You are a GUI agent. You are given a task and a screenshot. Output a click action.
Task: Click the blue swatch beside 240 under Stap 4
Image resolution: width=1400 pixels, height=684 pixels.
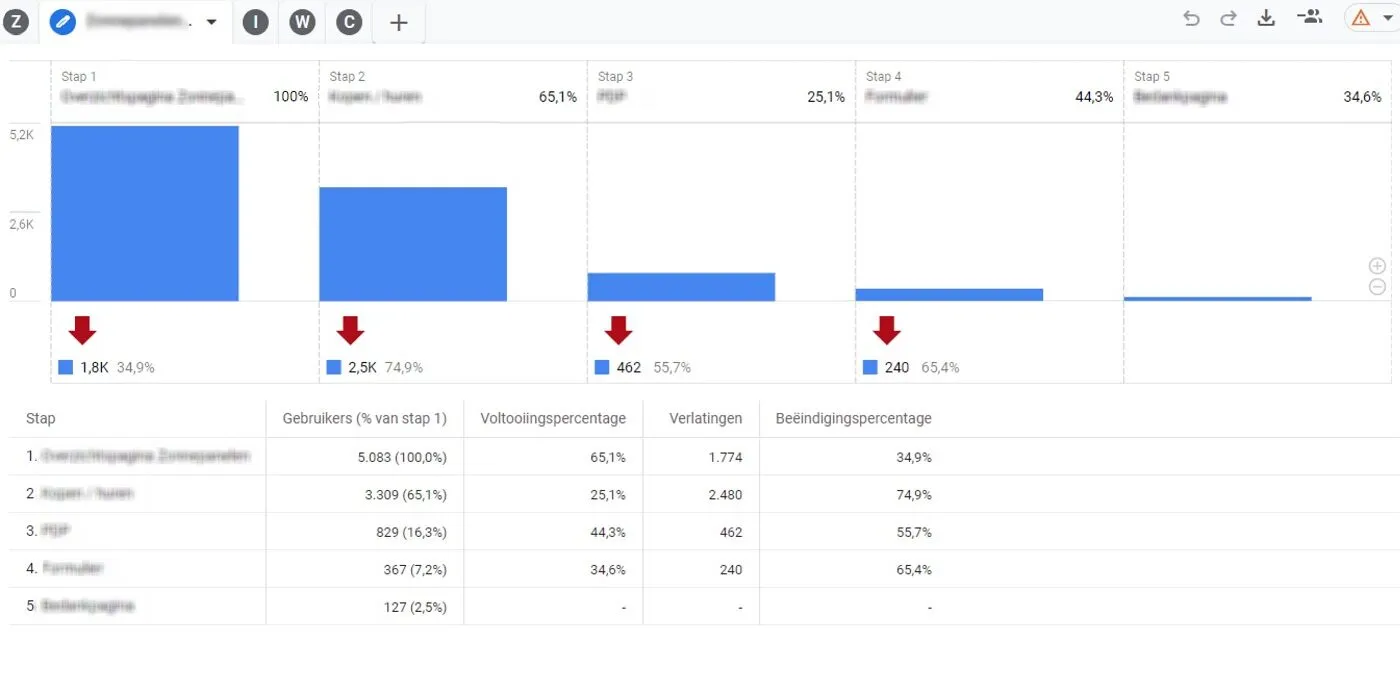pos(869,367)
